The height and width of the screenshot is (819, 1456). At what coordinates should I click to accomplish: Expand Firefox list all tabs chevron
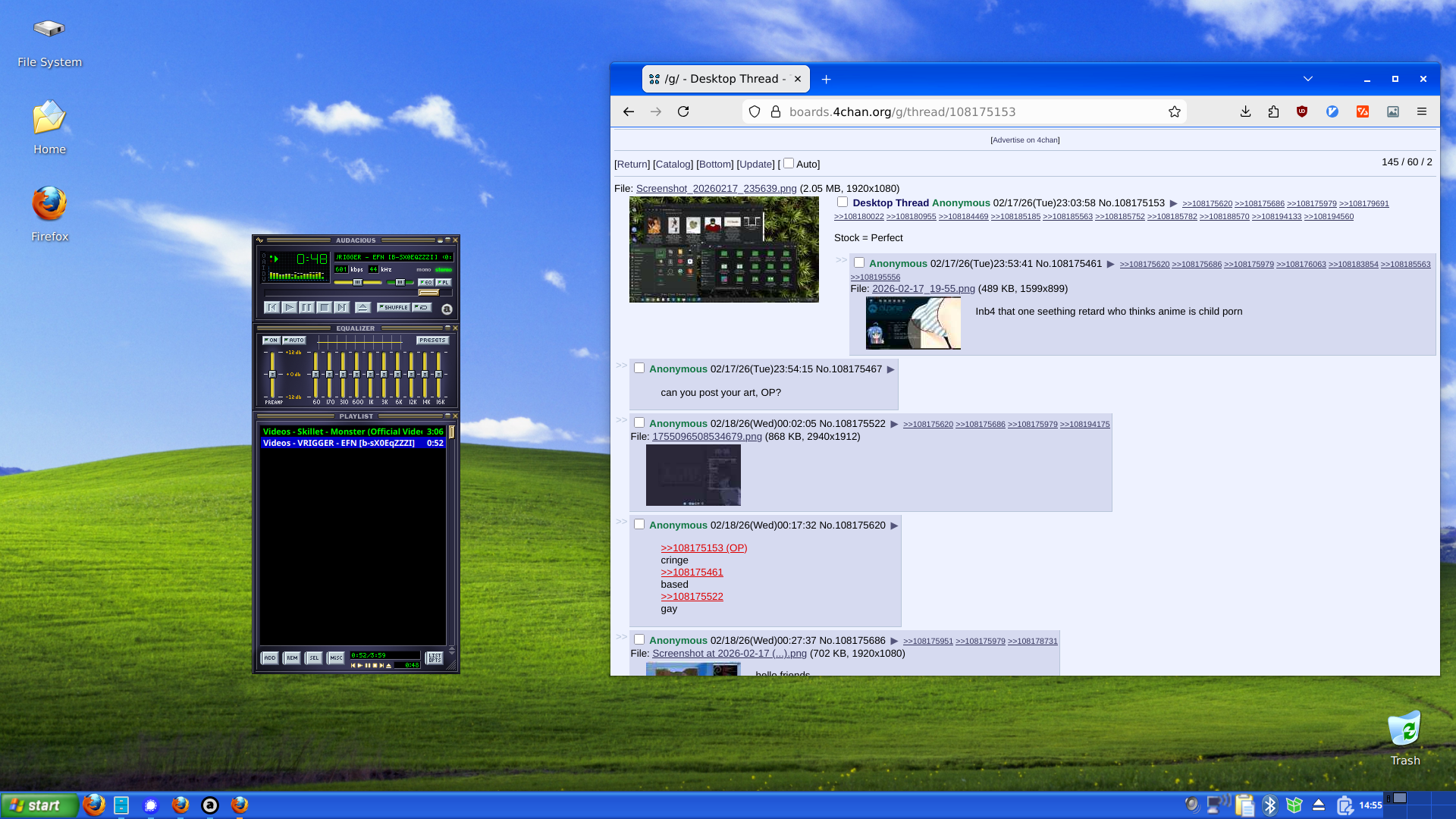(1308, 79)
